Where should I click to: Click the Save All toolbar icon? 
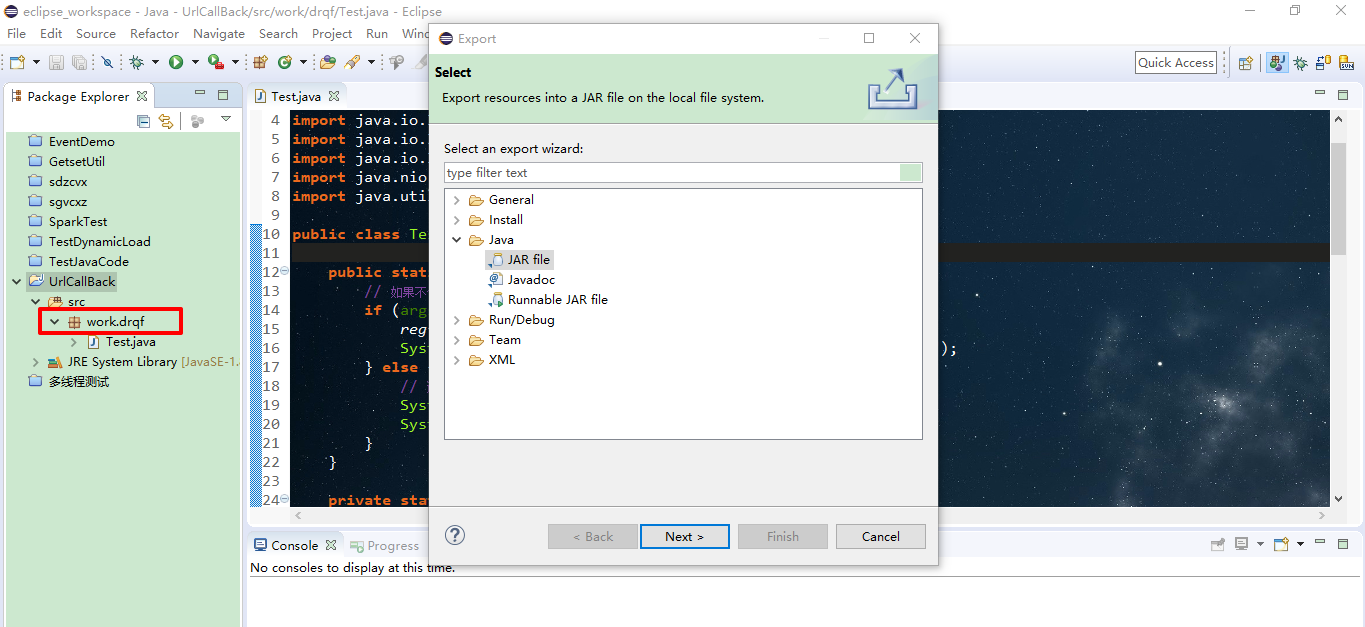[79, 62]
